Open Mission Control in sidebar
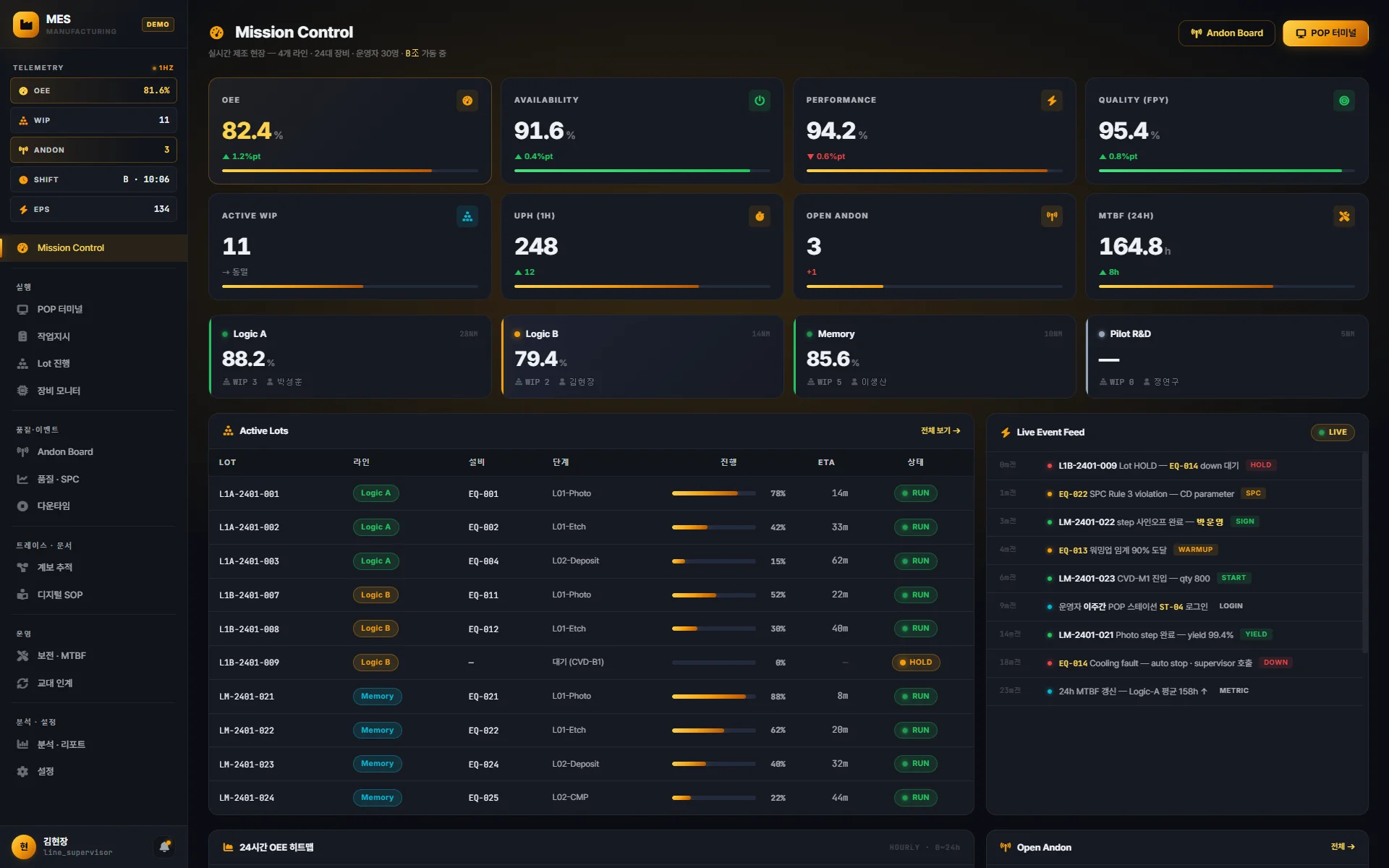 (94, 248)
